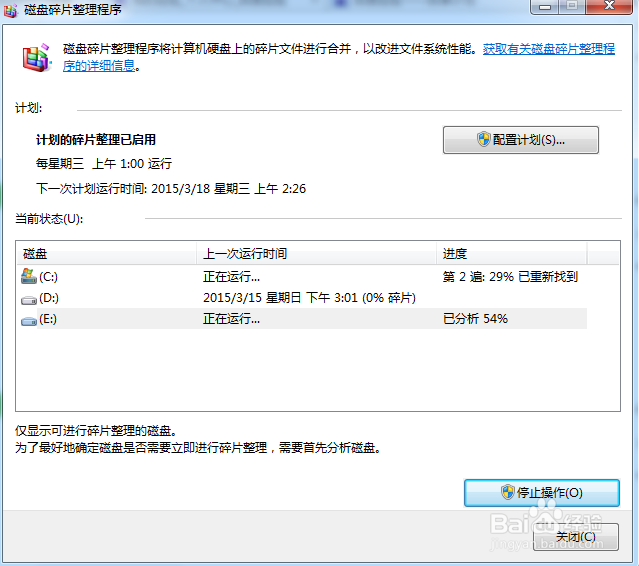Image resolution: width=639 pixels, height=566 pixels.
Task: Close dialog using 关闭(C) button
Action: click(x=576, y=537)
